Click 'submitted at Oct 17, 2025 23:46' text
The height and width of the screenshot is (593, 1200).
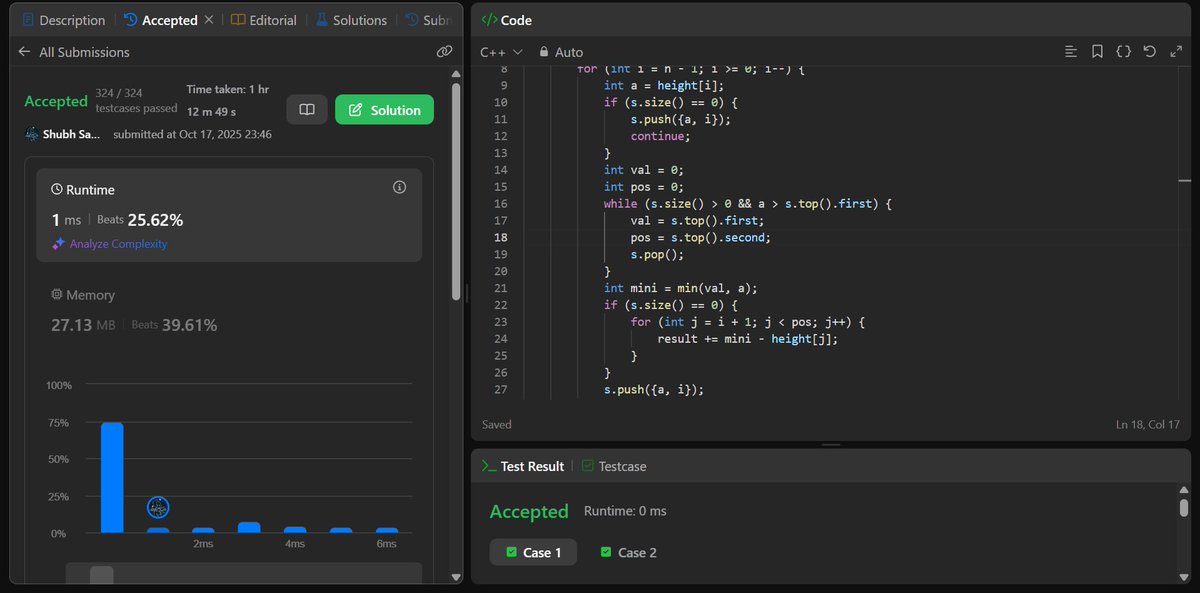coord(192,134)
